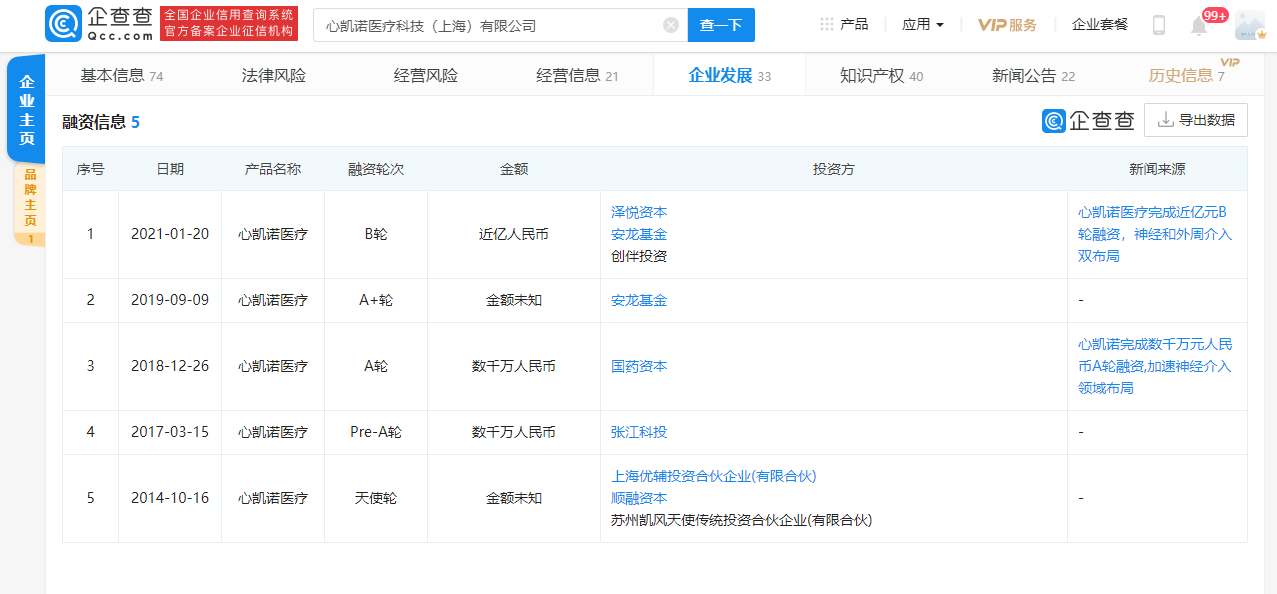
Task: Switch to 历史信息 tab
Action: pyautogui.click(x=1186, y=75)
